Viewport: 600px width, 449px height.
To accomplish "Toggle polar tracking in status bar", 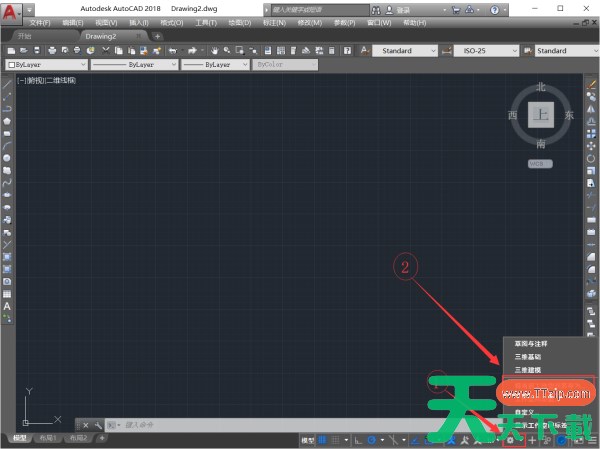I will [x=371, y=440].
